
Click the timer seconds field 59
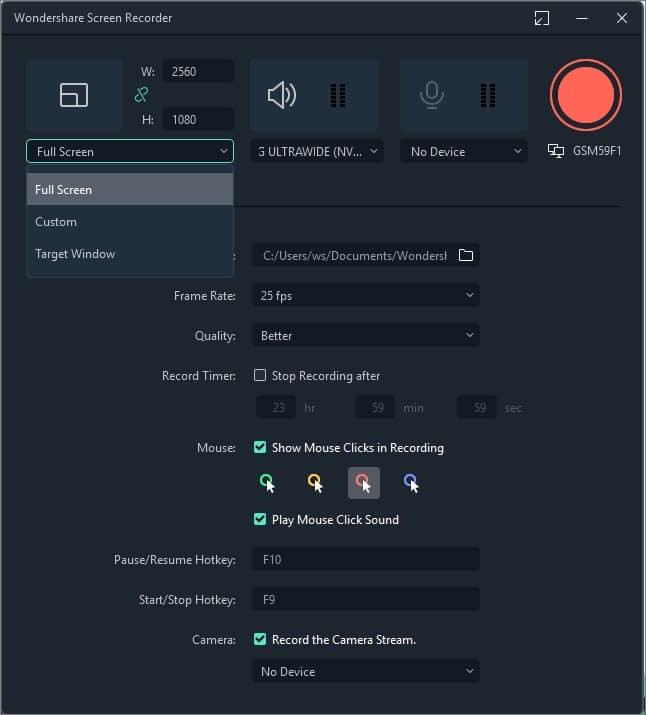pyautogui.click(x=477, y=407)
